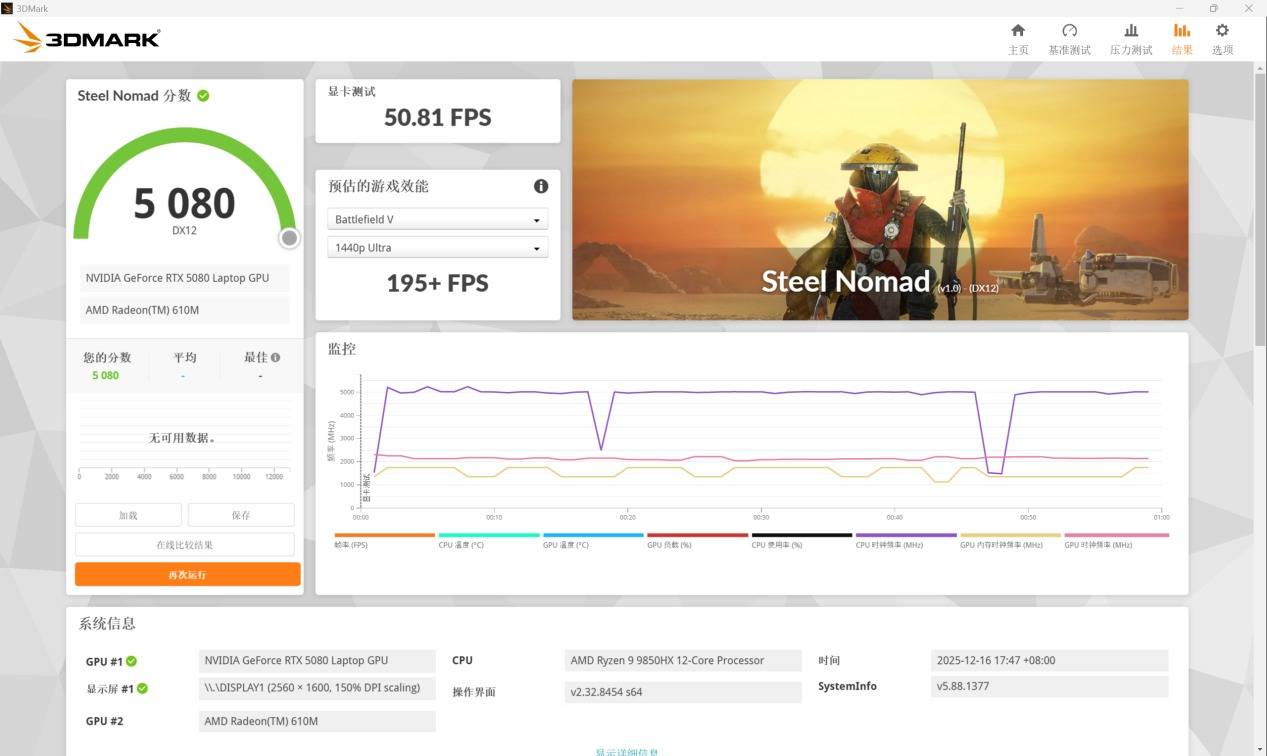Open the Stress Test (压力测试) icon

(1131, 31)
